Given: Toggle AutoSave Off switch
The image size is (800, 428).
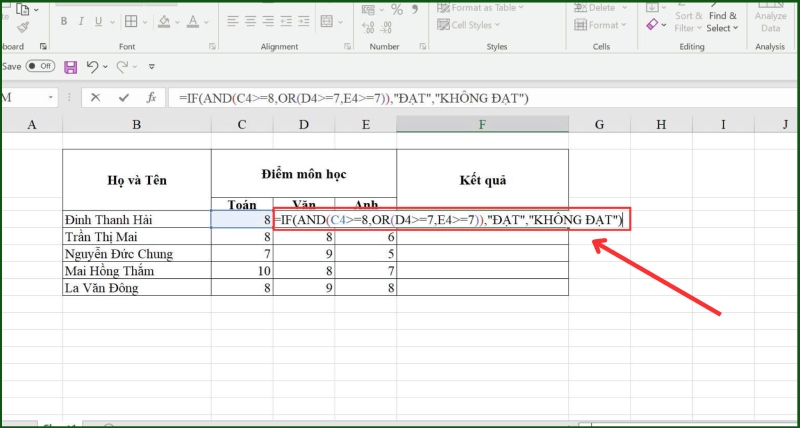Looking at the screenshot, I should click(x=40, y=66).
